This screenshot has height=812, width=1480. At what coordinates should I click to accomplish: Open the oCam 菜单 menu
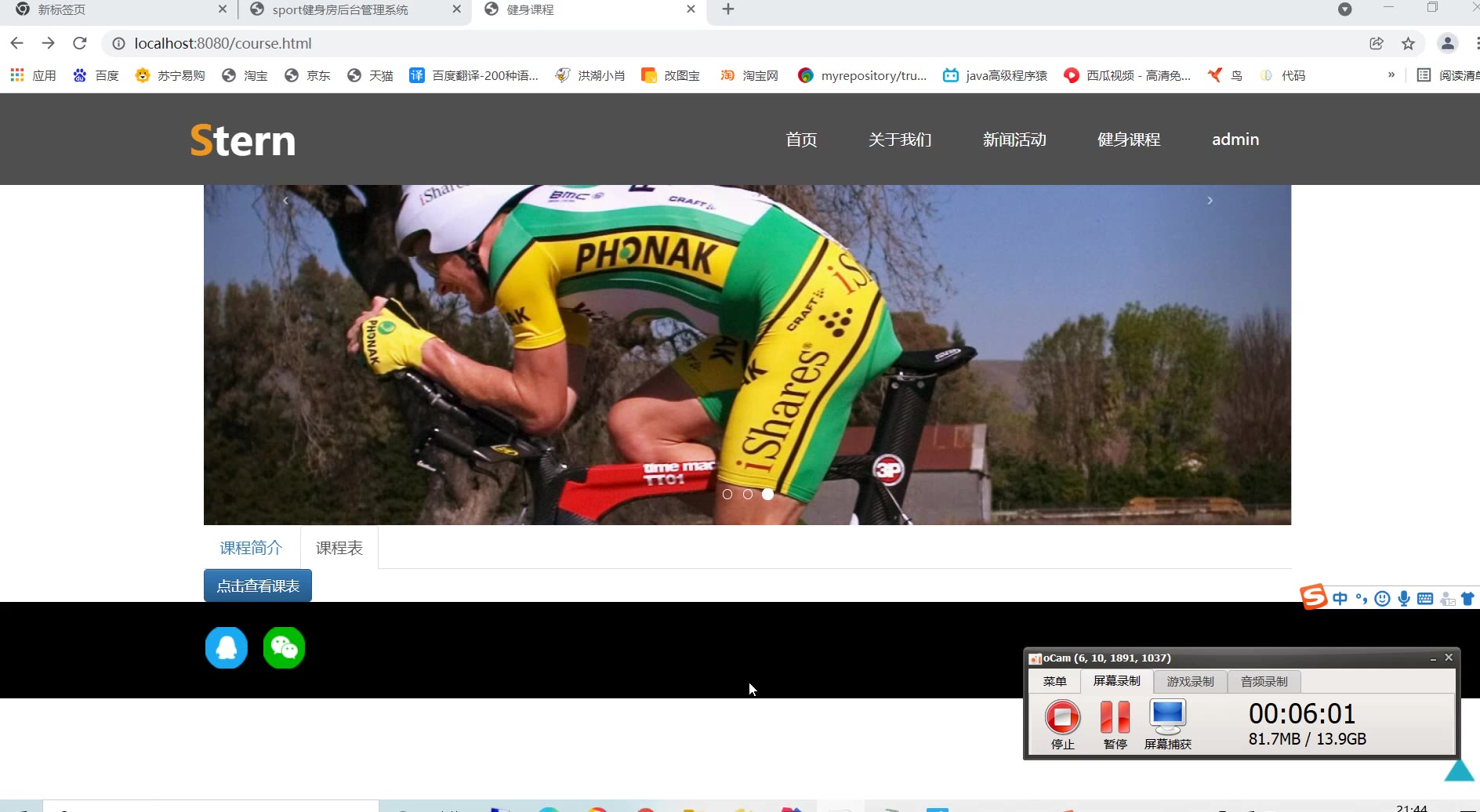[1055, 681]
